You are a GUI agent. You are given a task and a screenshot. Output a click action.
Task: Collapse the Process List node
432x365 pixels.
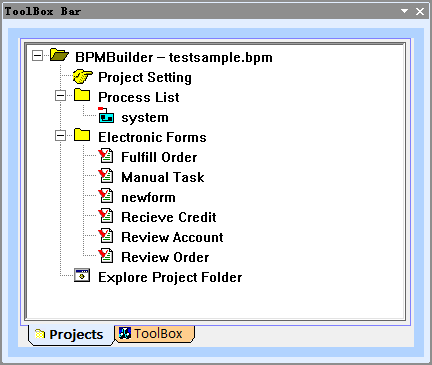click(60, 96)
